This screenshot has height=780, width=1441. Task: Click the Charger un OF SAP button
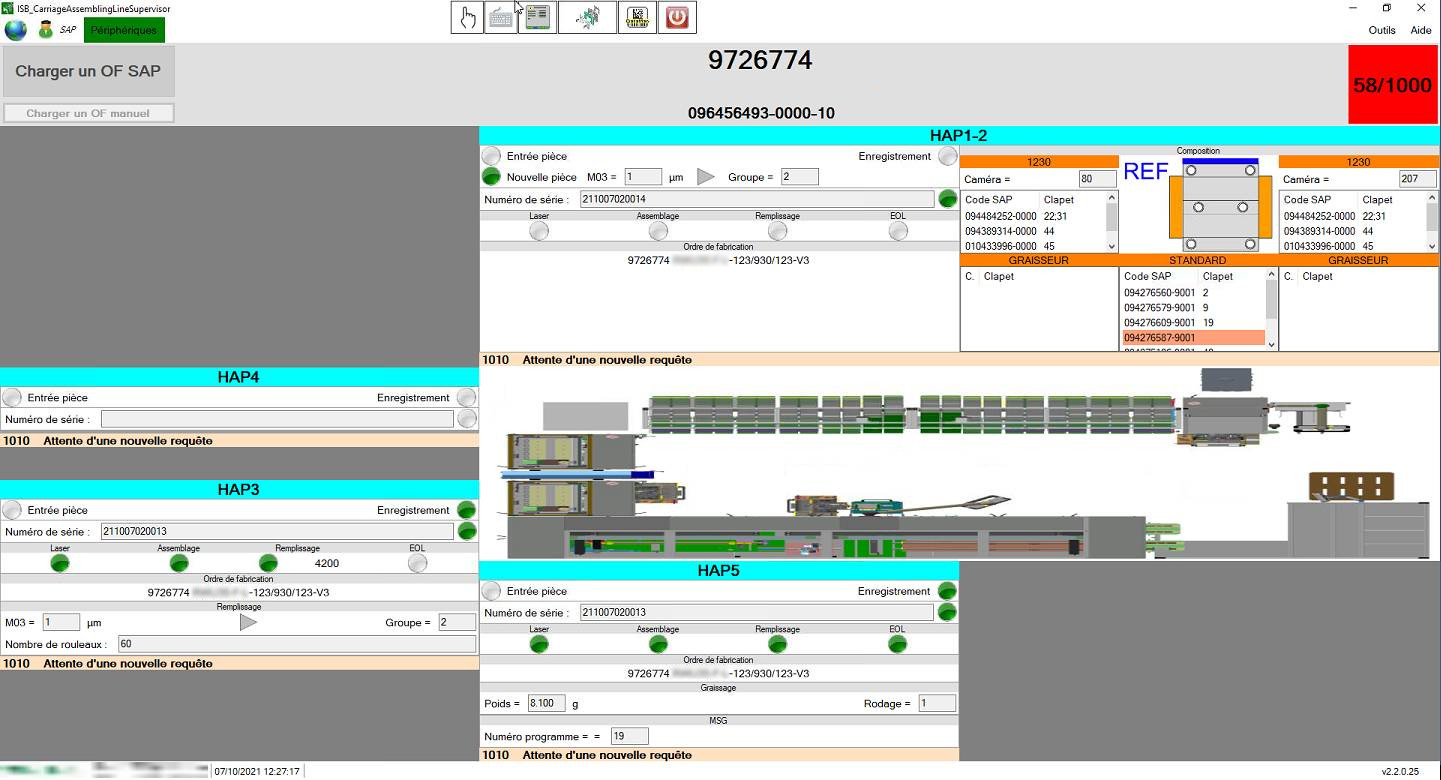click(88, 72)
